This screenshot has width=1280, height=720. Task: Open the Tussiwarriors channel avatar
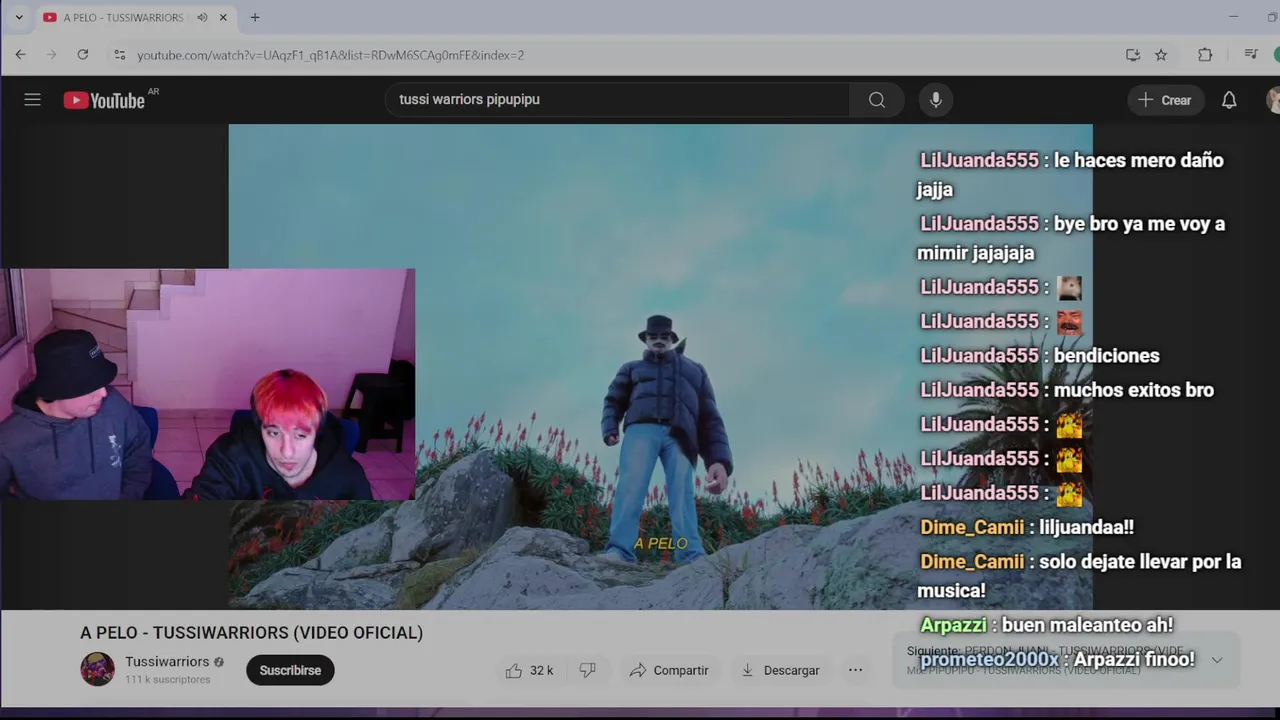pos(97,669)
